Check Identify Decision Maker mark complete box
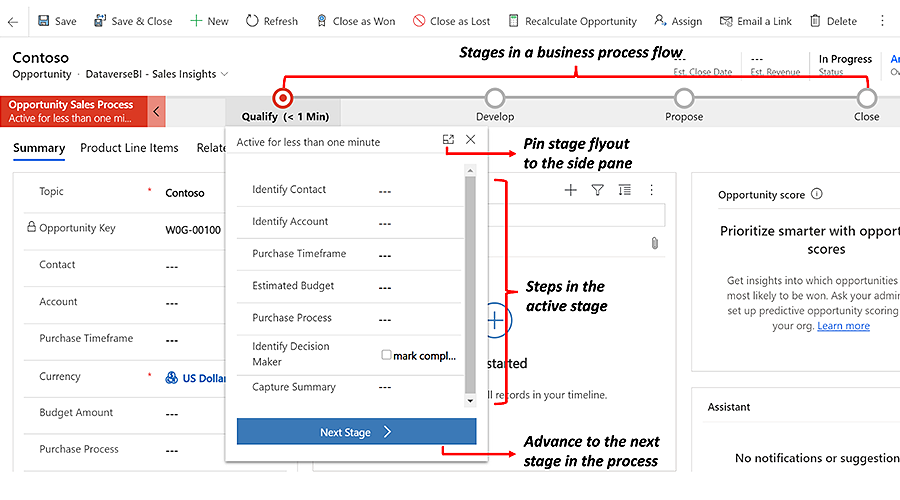The image size is (900, 500). (386, 355)
